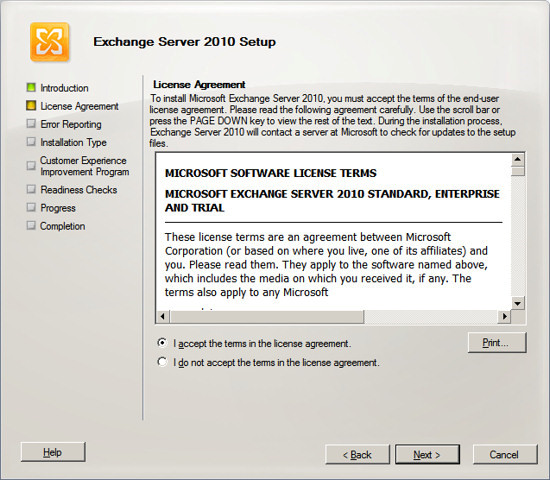Screen dimensions: 550x480
Task: Select 'I do not accept the terms' option
Action: [x=162, y=362]
